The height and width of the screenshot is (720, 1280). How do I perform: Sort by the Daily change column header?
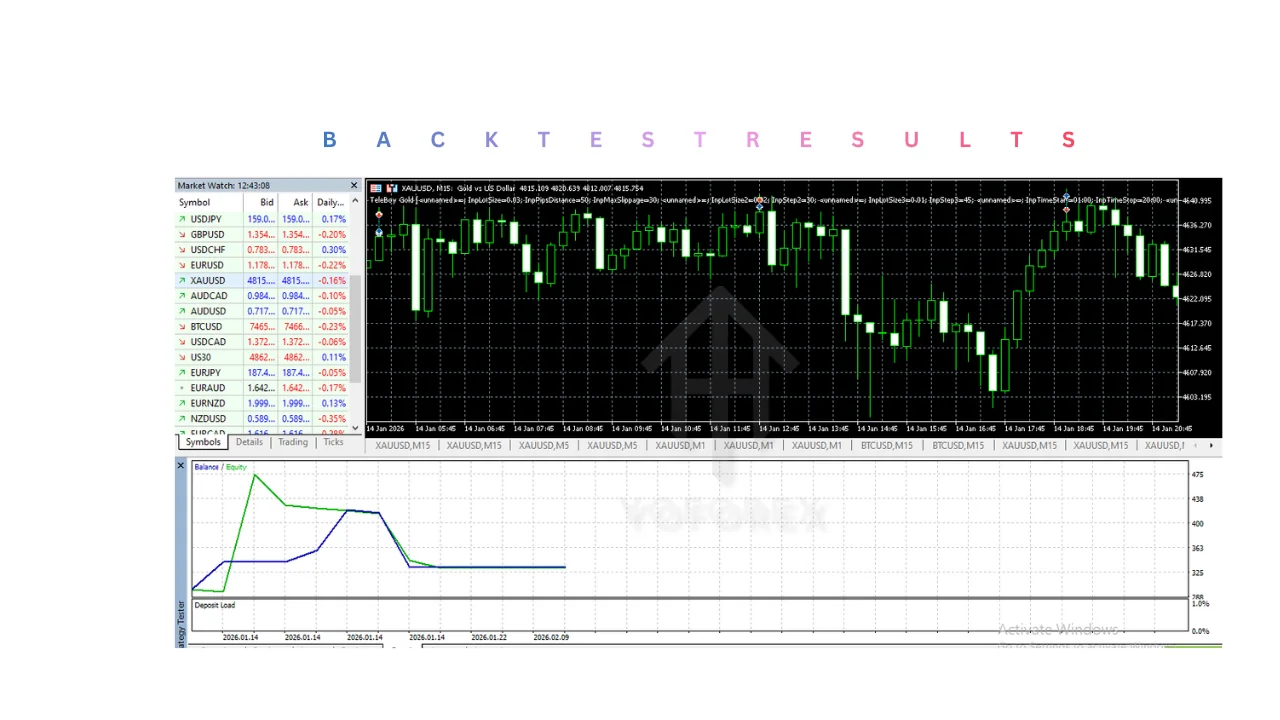[x=330, y=202]
